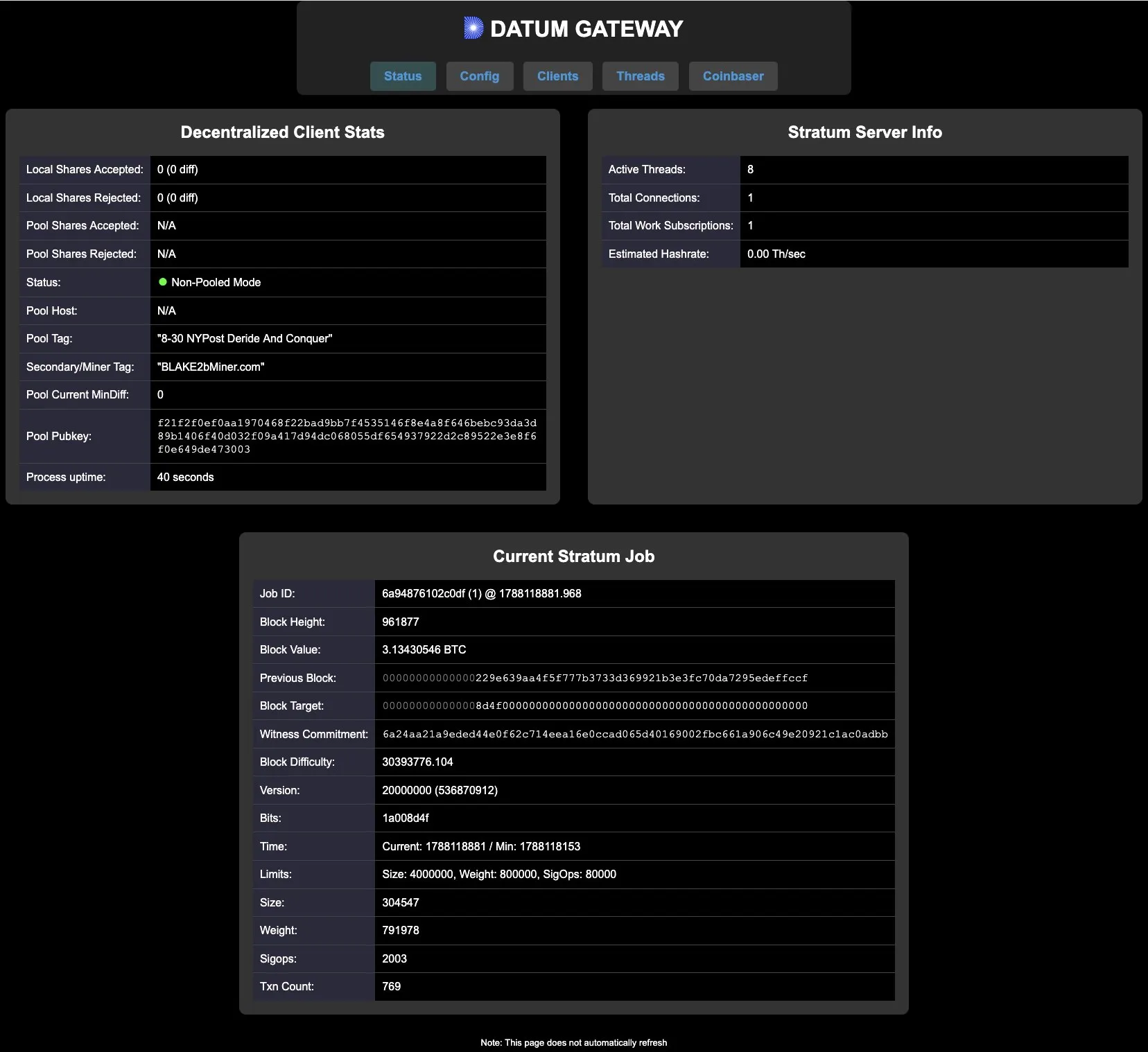The width and height of the screenshot is (1148, 1052).
Task: Click the Version value 20000000 (536870912)
Action: pyautogui.click(x=440, y=790)
